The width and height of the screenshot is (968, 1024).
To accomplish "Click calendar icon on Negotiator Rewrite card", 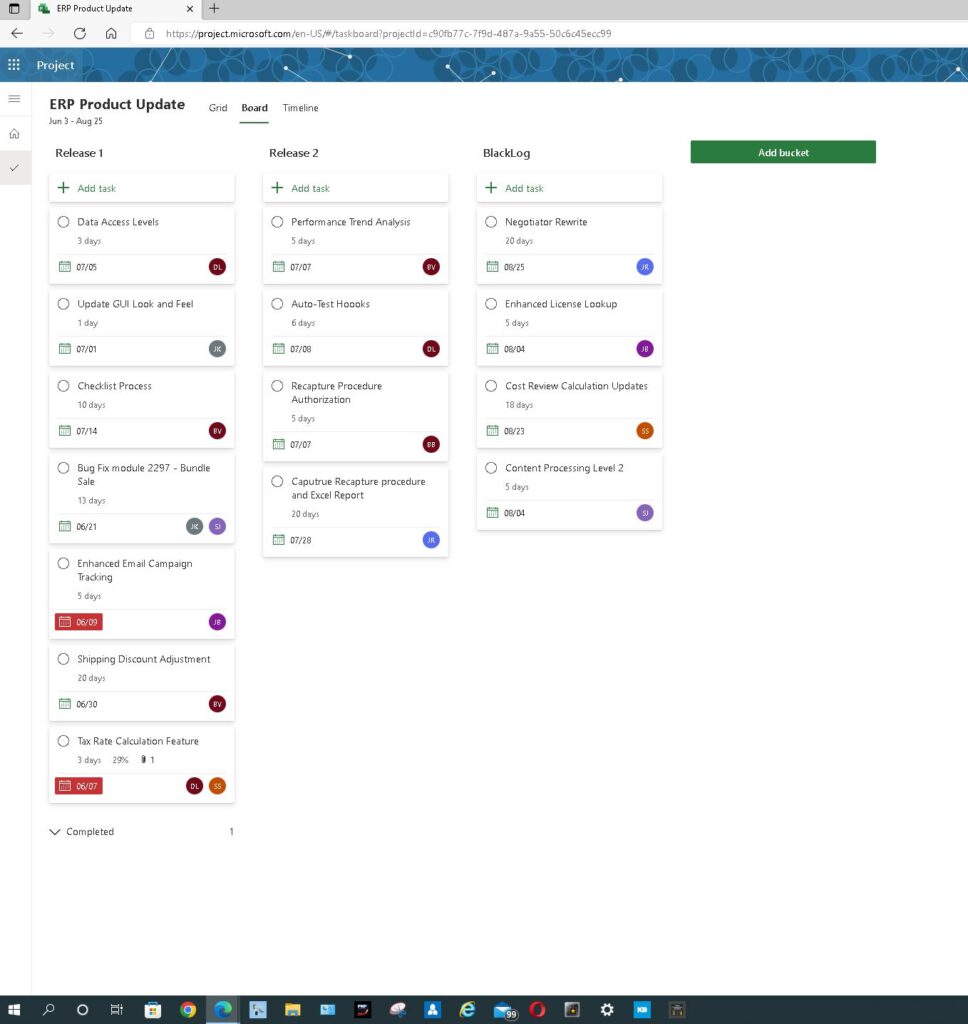I will click(x=492, y=267).
